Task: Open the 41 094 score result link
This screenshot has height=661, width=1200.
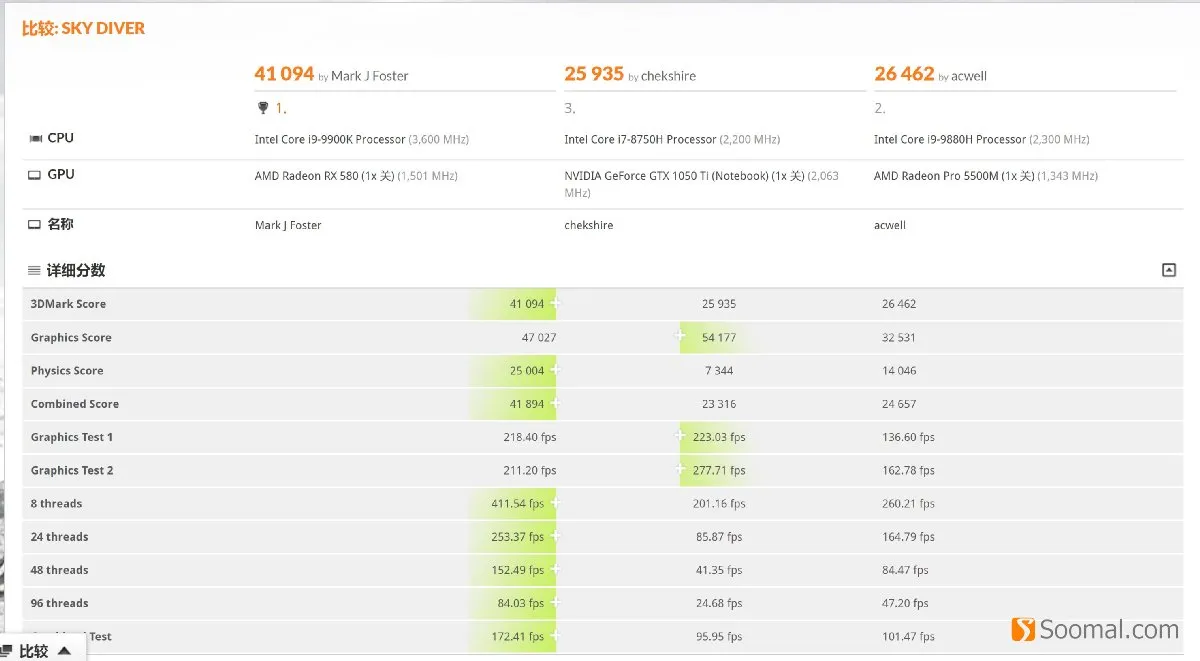Action: tap(284, 73)
